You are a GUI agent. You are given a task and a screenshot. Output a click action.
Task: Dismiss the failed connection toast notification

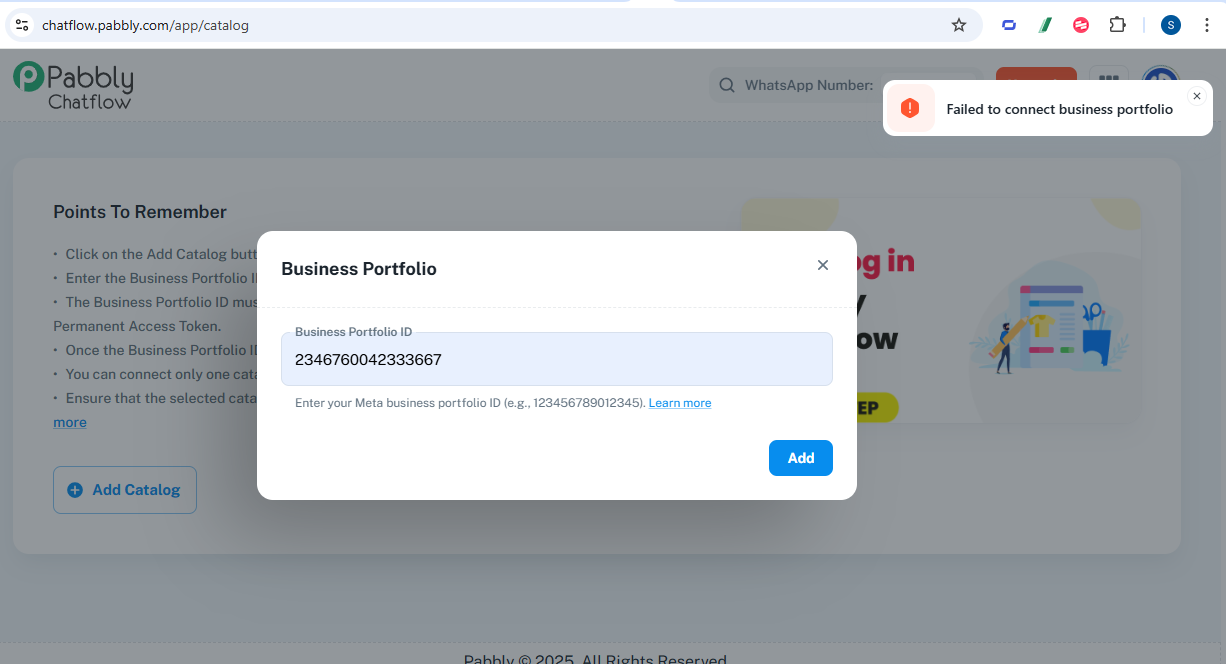tap(1196, 96)
